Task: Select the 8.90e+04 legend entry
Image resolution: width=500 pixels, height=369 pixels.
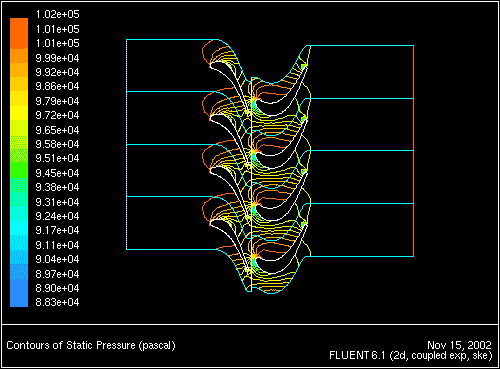Action: pos(57,288)
